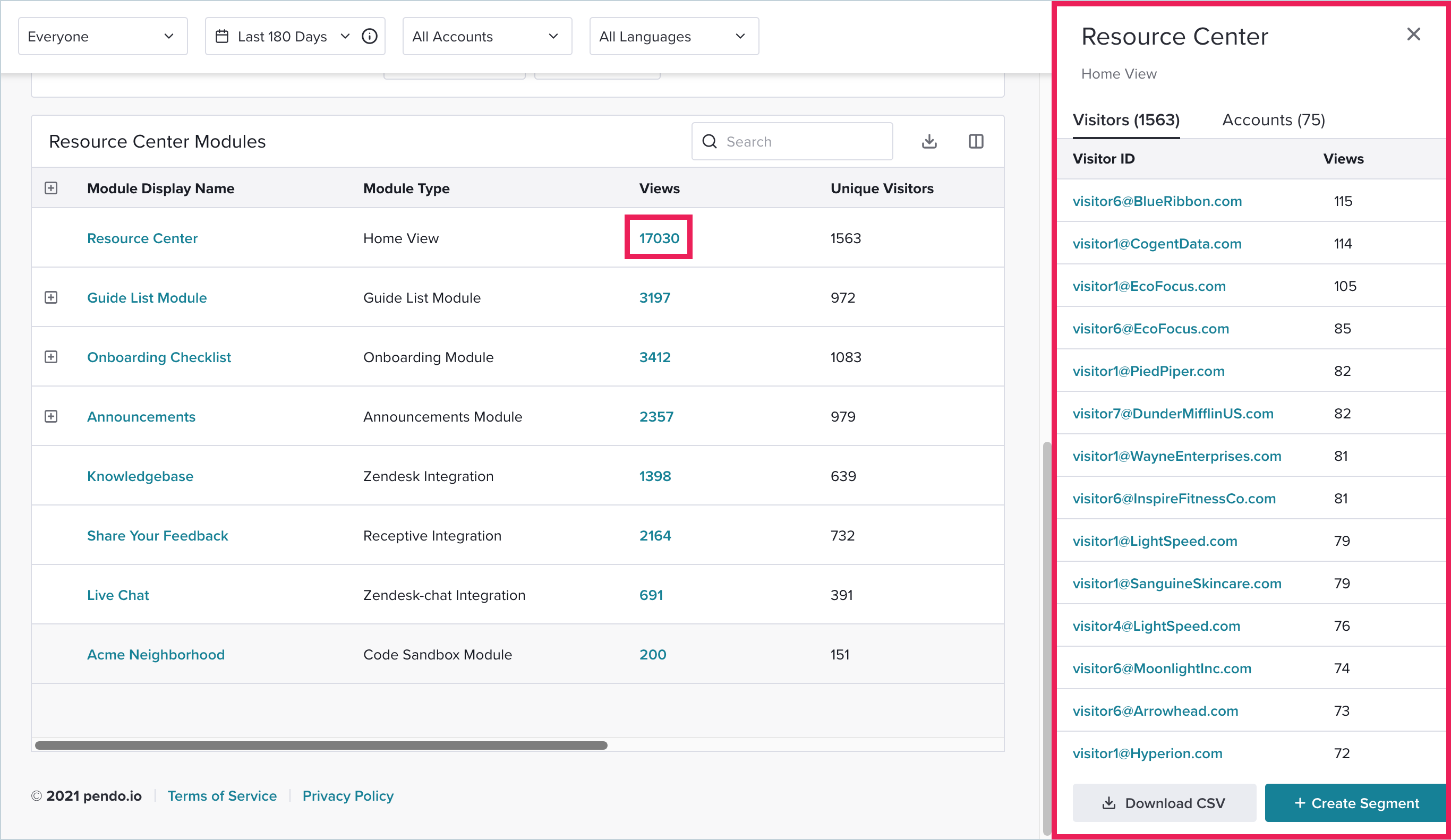Expand the Guide List Module row
Viewport: 1451px width, 840px height.
pos(51,298)
